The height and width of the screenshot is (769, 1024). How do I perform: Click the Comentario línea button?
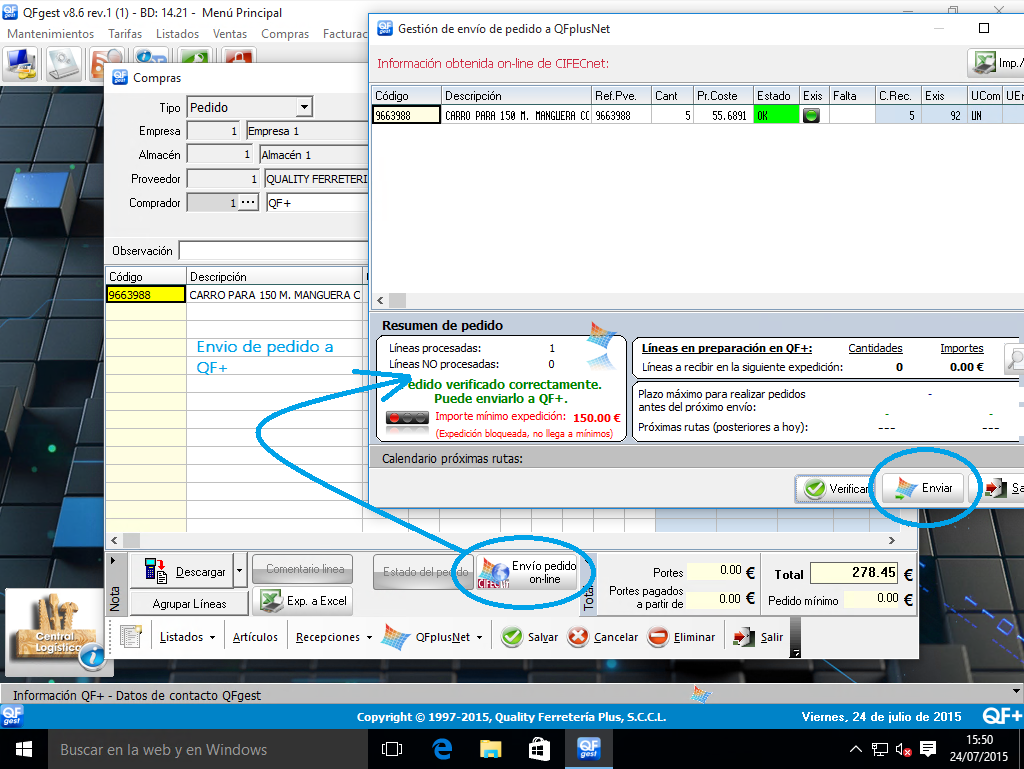(x=303, y=569)
